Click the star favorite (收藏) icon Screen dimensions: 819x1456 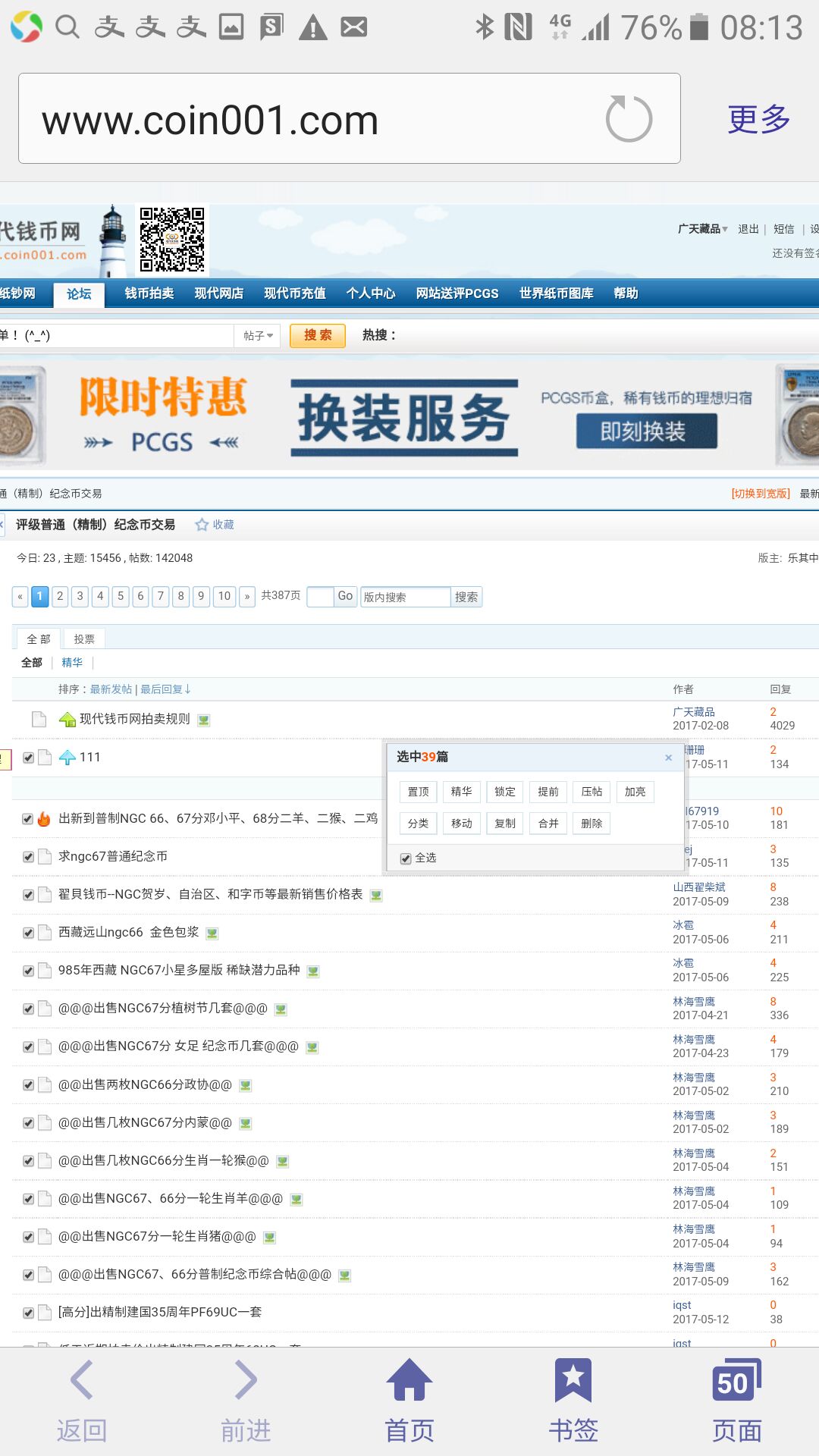tap(202, 525)
